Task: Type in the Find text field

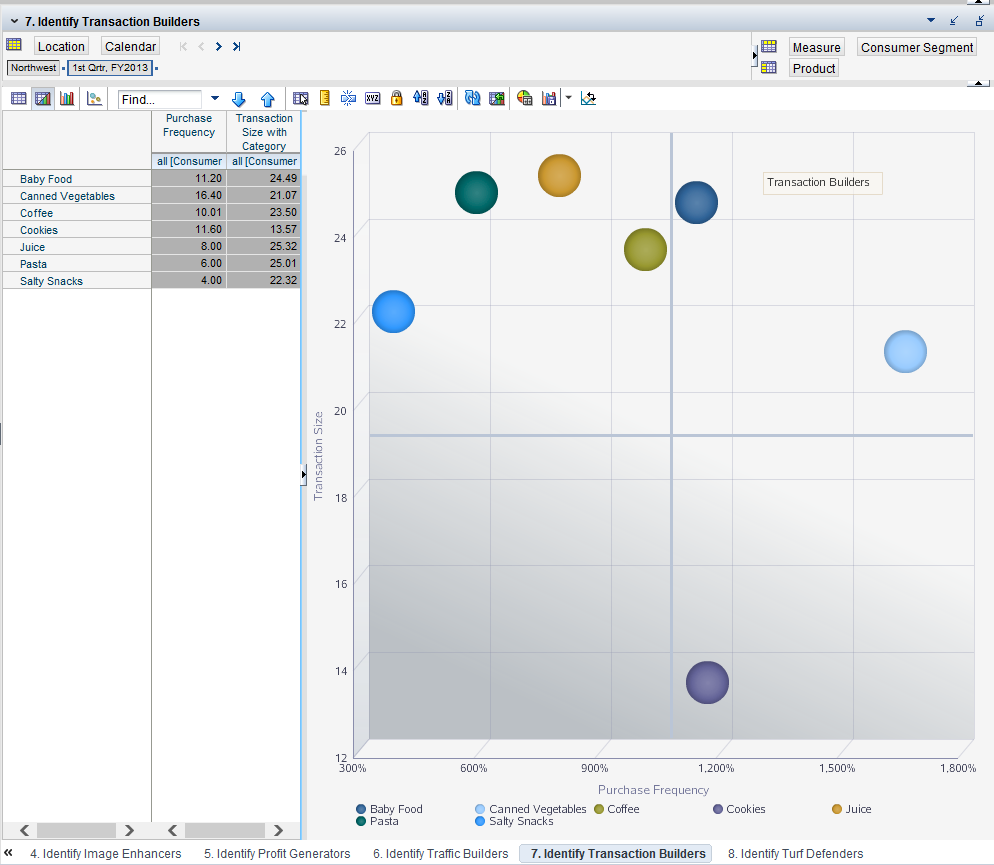Action: click(160, 99)
